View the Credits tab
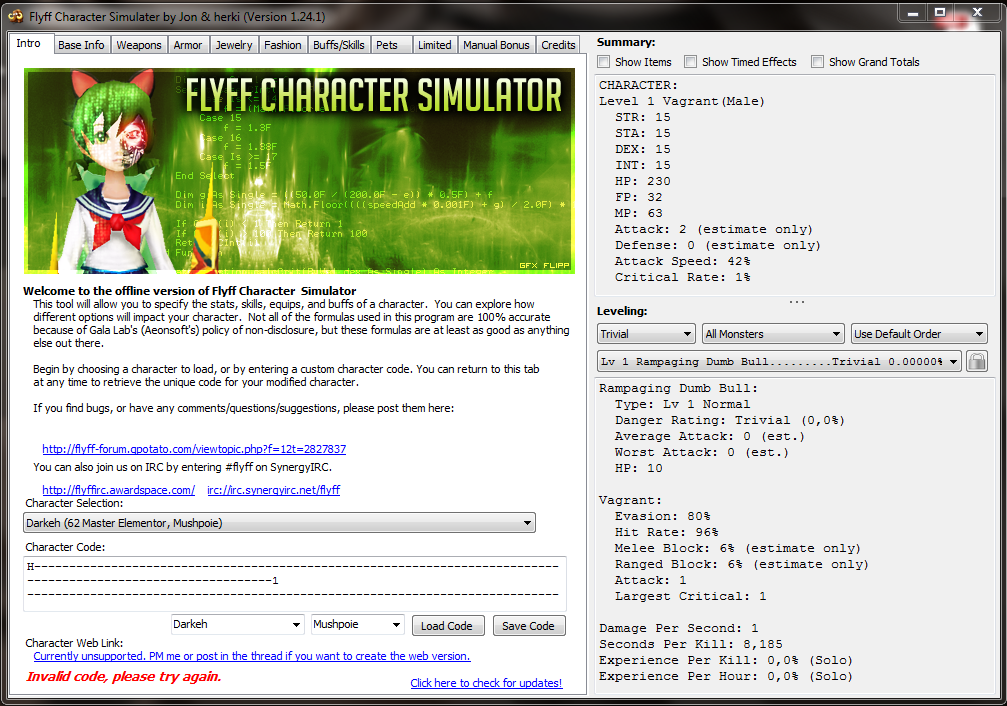Screen dimensions: 1007x706 coord(558,45)
